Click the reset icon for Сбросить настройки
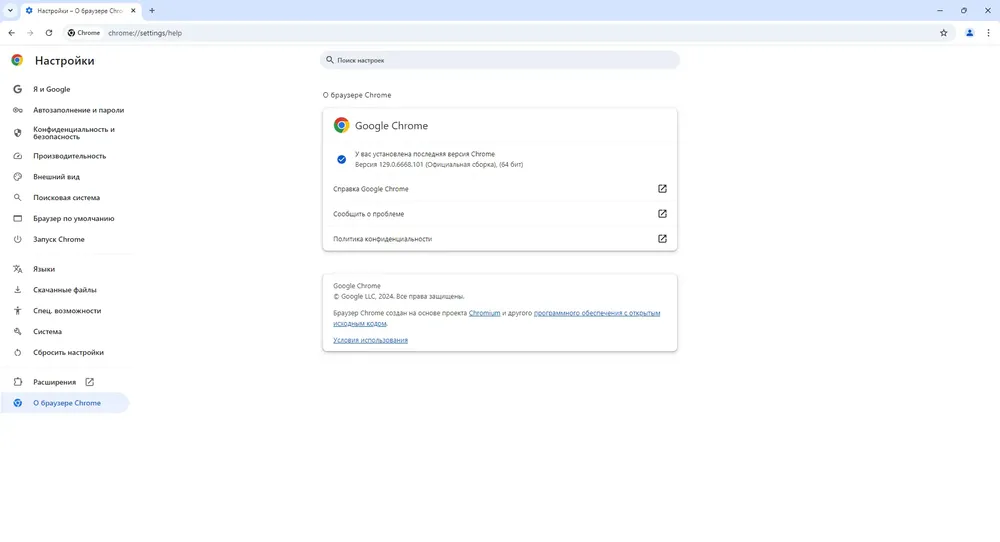The image size is (1000, 542). tap(17, 352)
